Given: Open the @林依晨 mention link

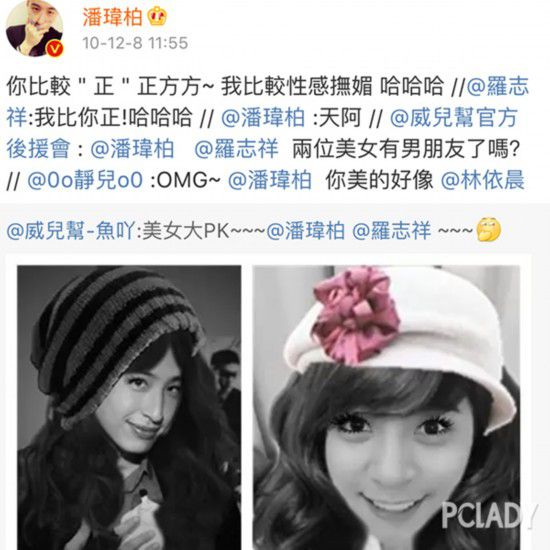Looking at the screenshot, I should pyautogui.click(x=482, y=180).
